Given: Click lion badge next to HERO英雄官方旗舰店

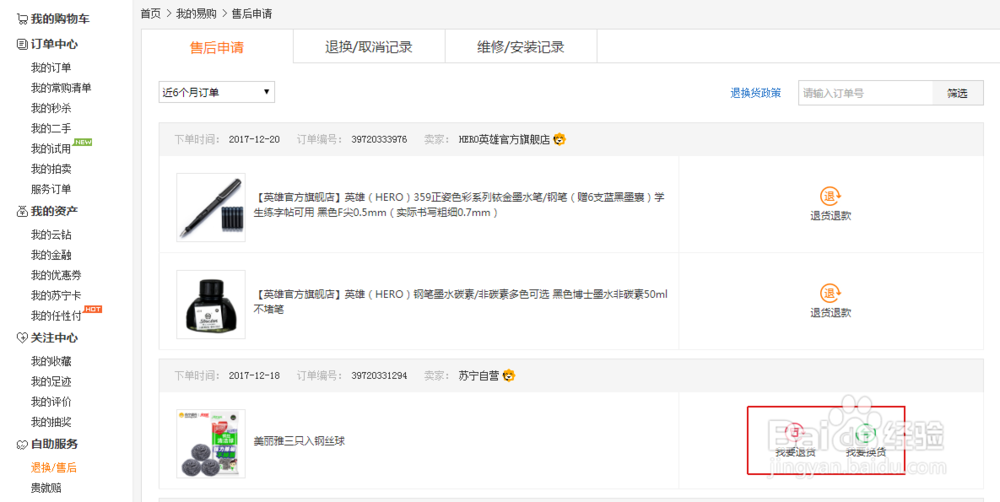Looking at the screenshot, I should click(559, 139).
